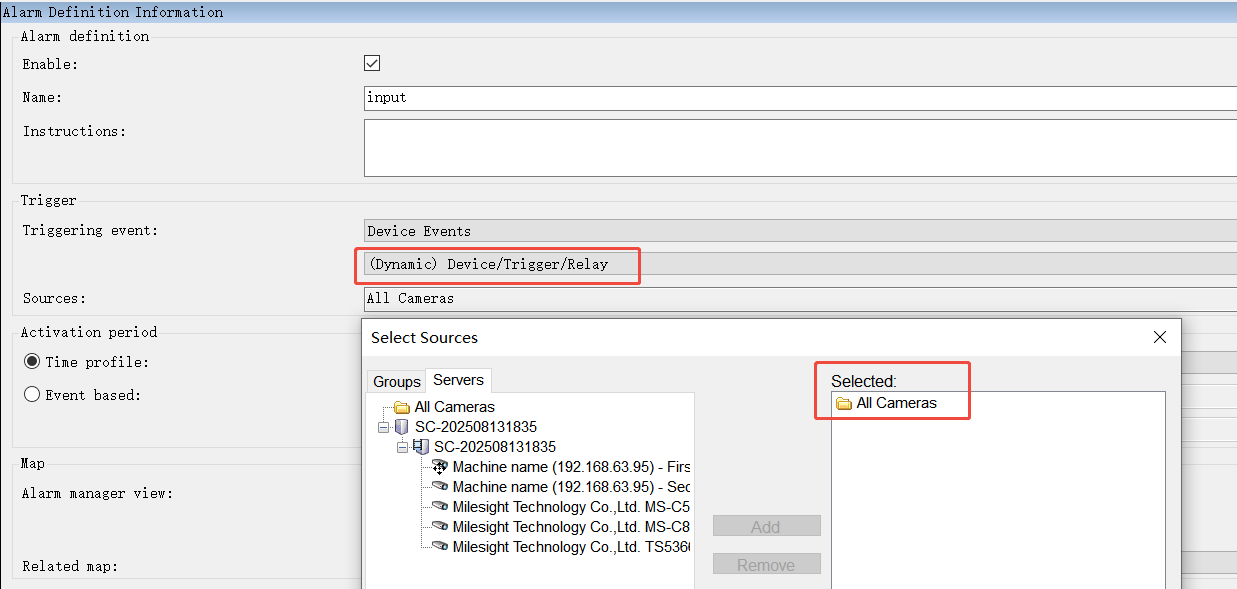The image size is (1237, 589).
Task: Click the top-level SC-202508131835 server icon
Action: pyautogui.click(x=402, y=427)
